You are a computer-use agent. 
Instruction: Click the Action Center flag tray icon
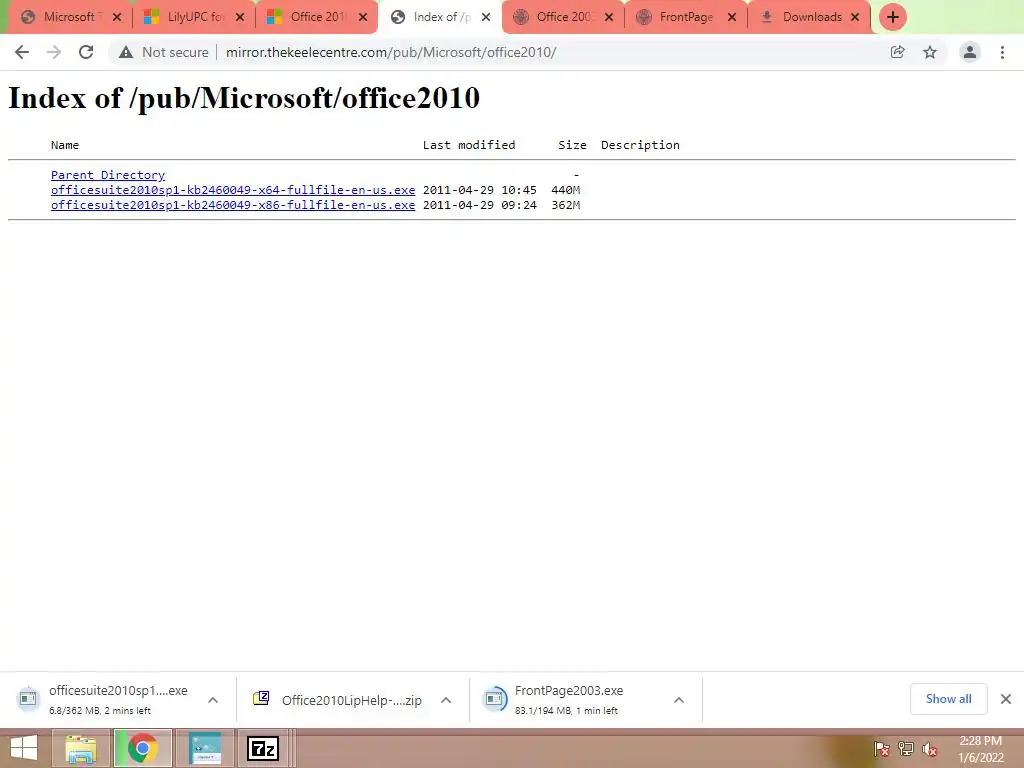[882, 748]
